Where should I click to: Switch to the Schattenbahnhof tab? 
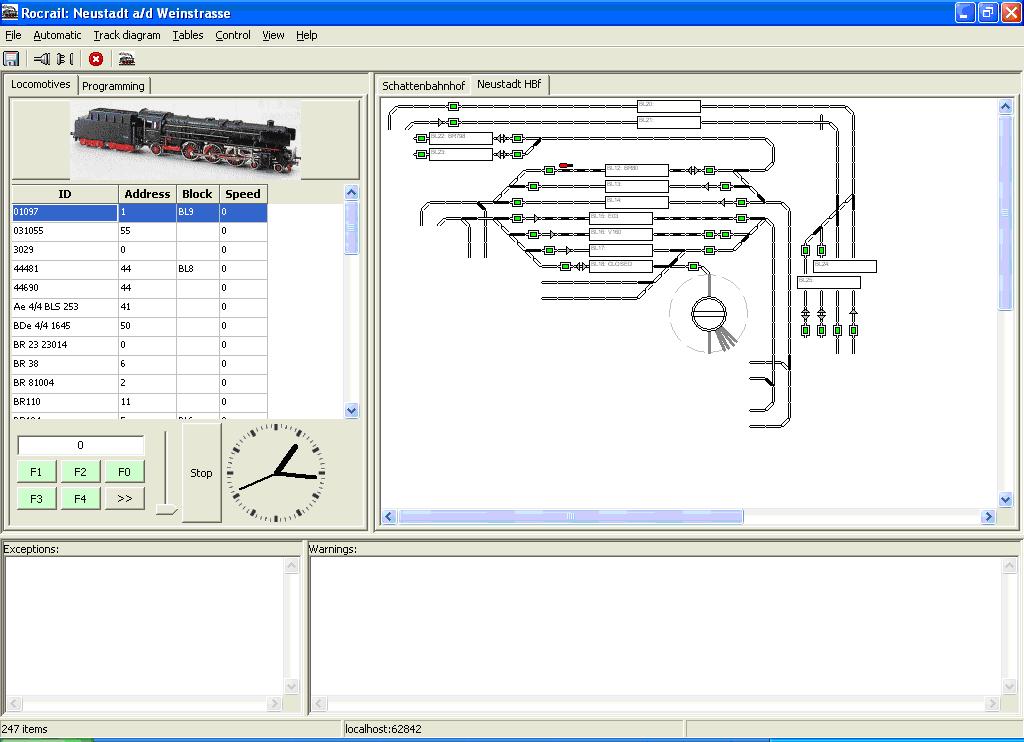tap(423, 86)
